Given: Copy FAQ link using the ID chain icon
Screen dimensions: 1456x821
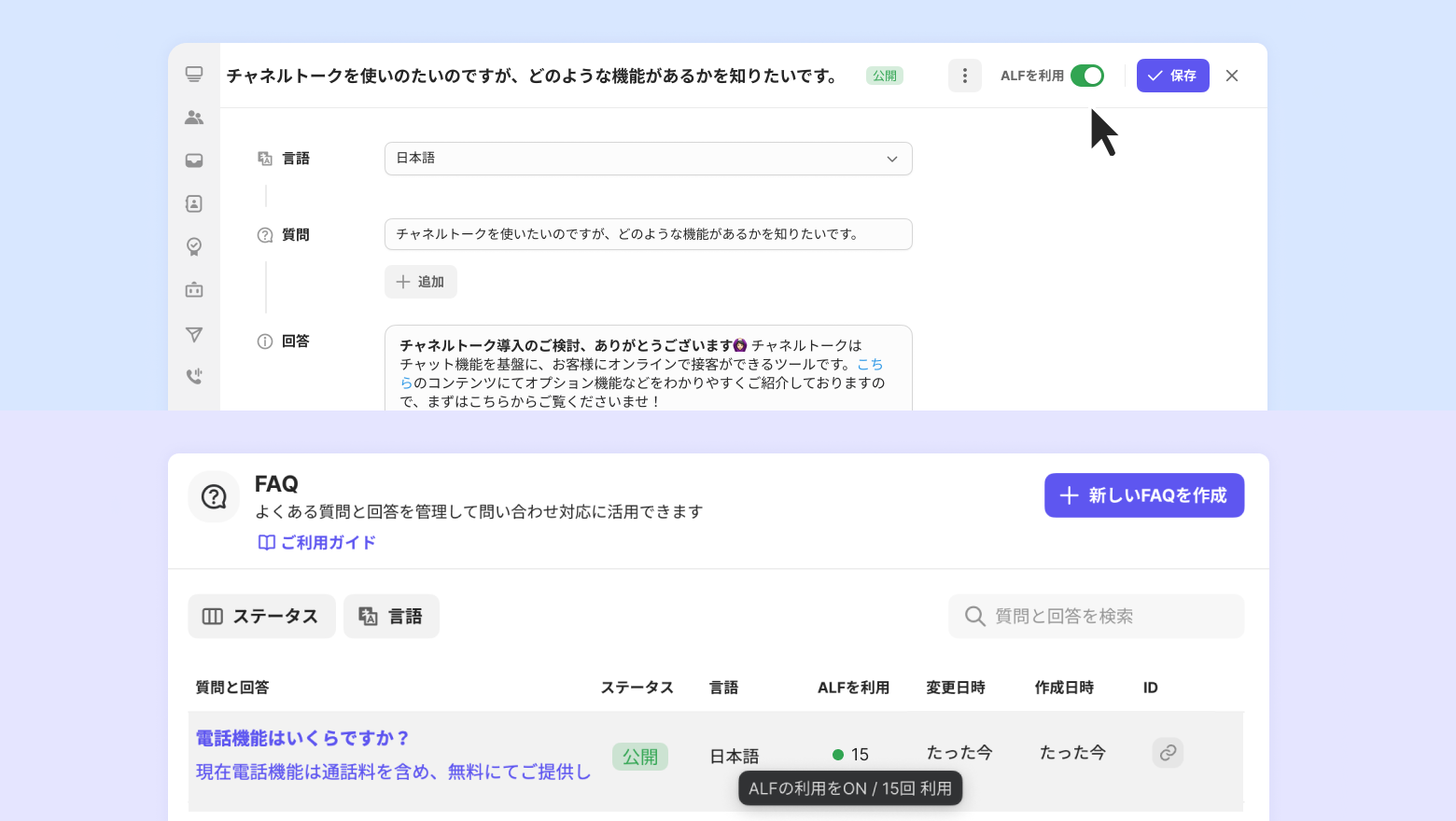Looking at the screenshot, I should tap(1168, 753).
